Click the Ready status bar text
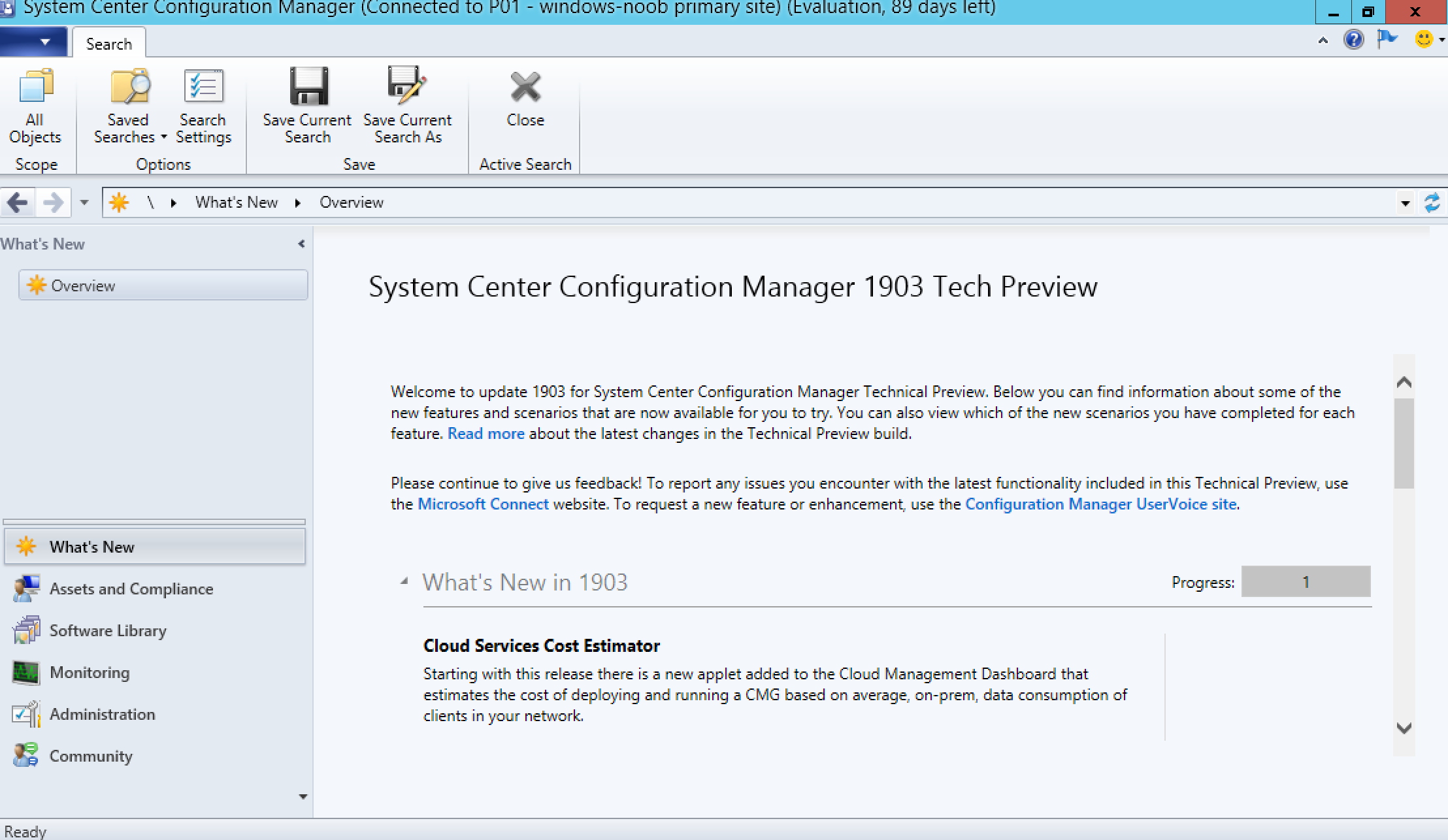Image resolution: width=1448 pixels, height=840 pixels. (x=25, y=832)
